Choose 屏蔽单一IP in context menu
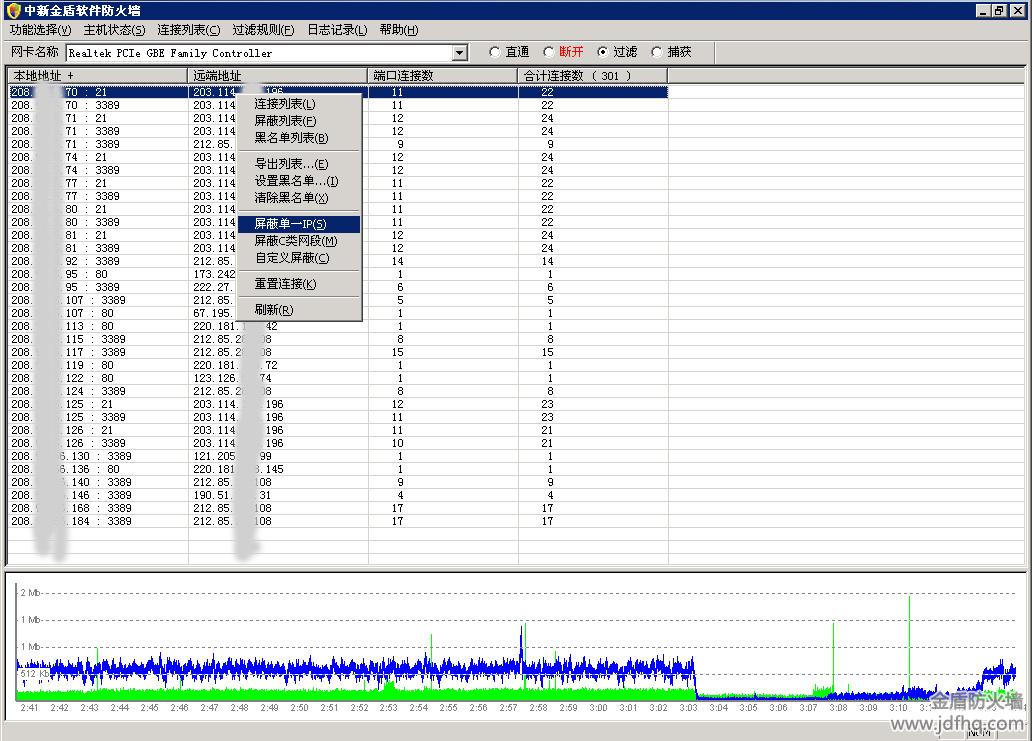 [290, 224]
